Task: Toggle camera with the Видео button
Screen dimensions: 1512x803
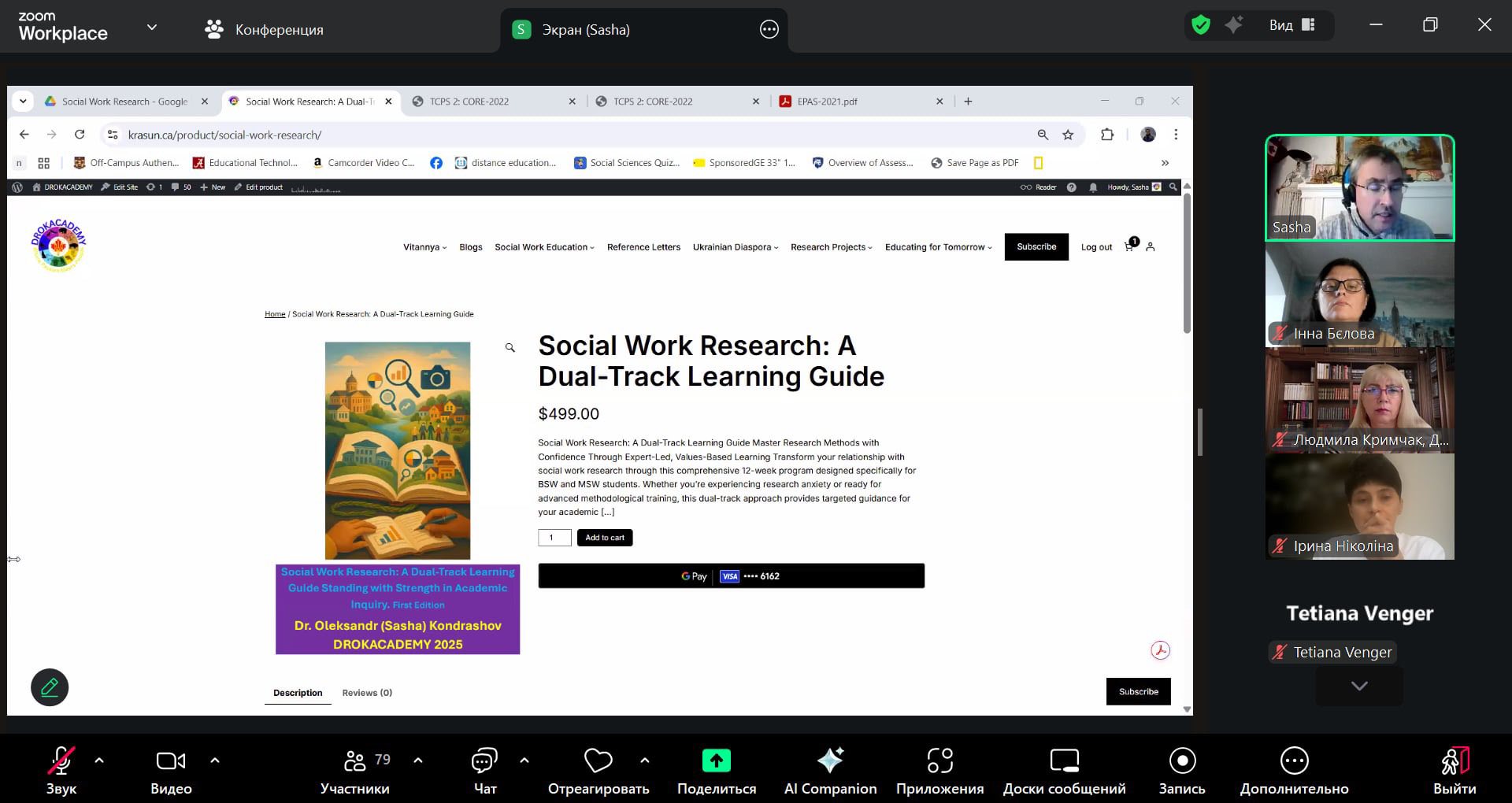Action: coord(171,761)
